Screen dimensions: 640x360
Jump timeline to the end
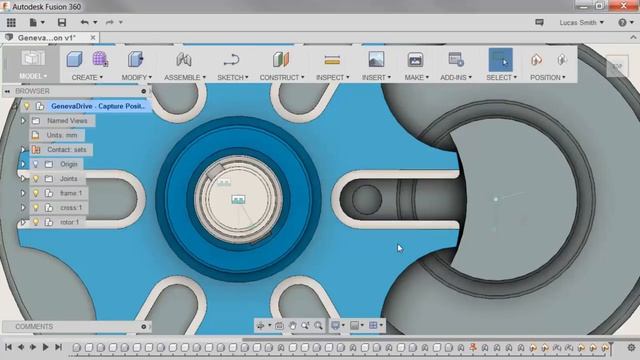tap(58, 347)
